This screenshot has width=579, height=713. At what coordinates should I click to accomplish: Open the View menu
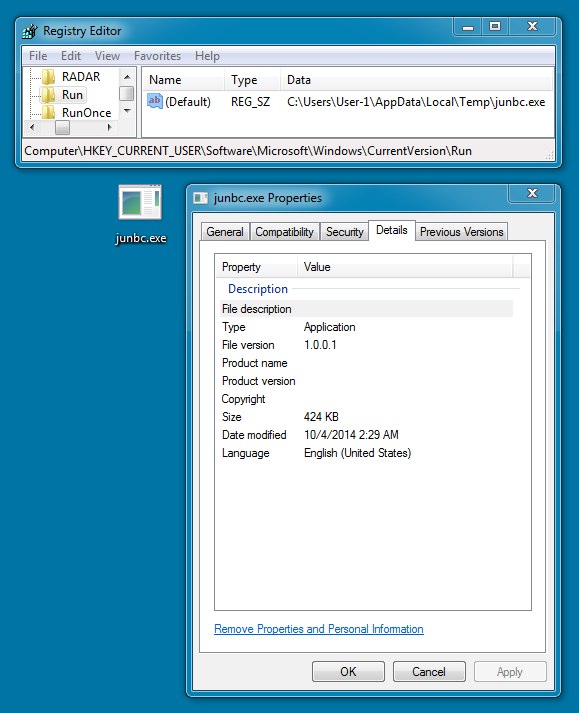(x=107, y=56)
